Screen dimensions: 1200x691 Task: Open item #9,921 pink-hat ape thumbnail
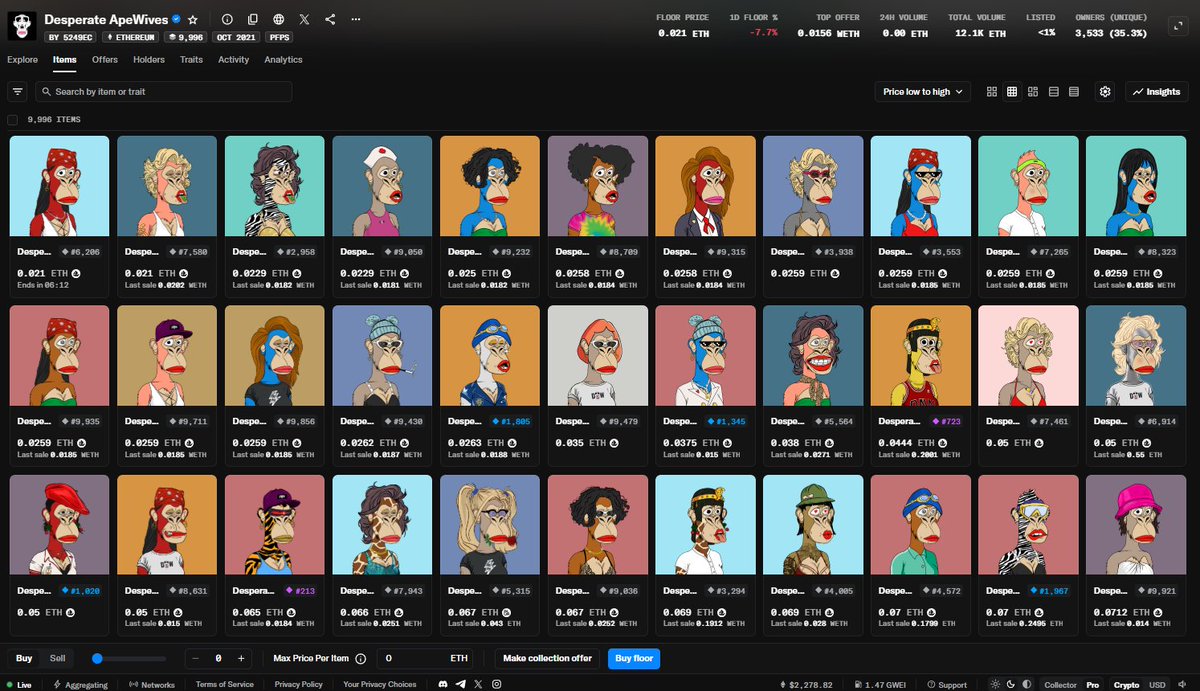click(x=1136, y=525)
